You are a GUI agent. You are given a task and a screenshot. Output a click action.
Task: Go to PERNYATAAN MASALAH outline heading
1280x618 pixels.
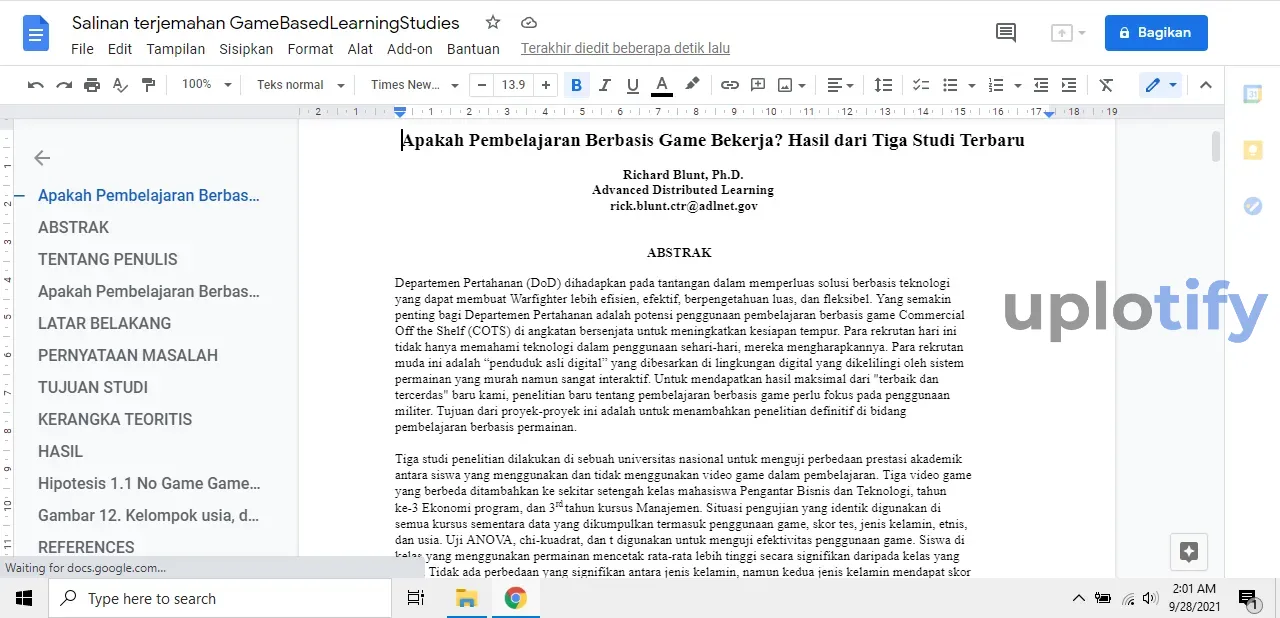coord(128,355)
